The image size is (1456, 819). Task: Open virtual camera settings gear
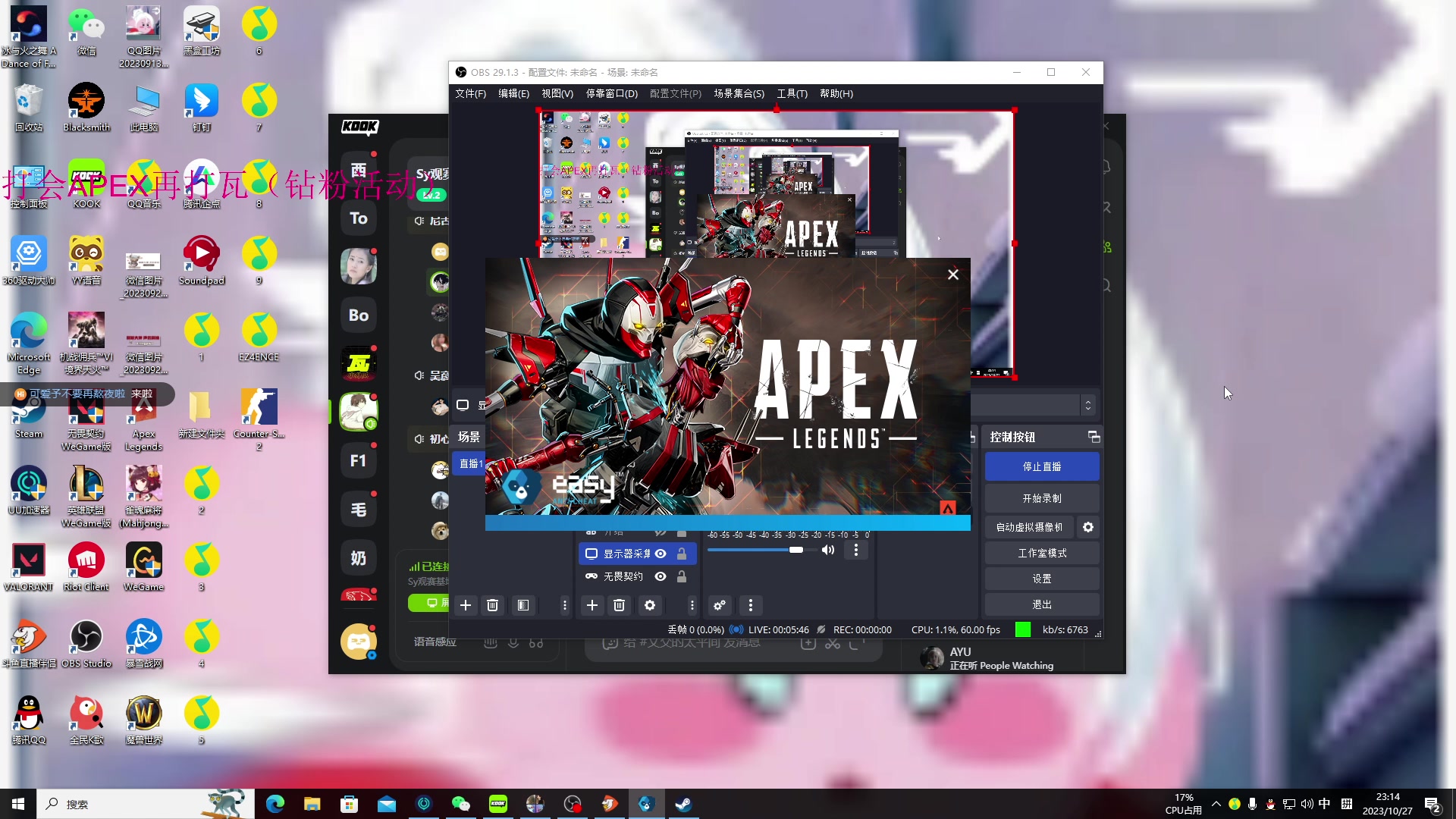pyautogui.click(x=1088, y=527)
